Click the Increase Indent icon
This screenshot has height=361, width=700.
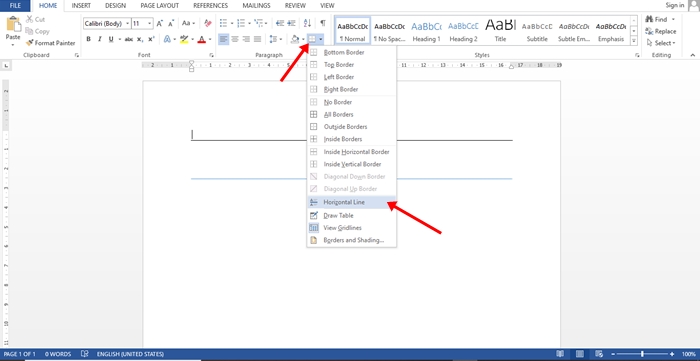pyautogui.click(x=291, y=23)
